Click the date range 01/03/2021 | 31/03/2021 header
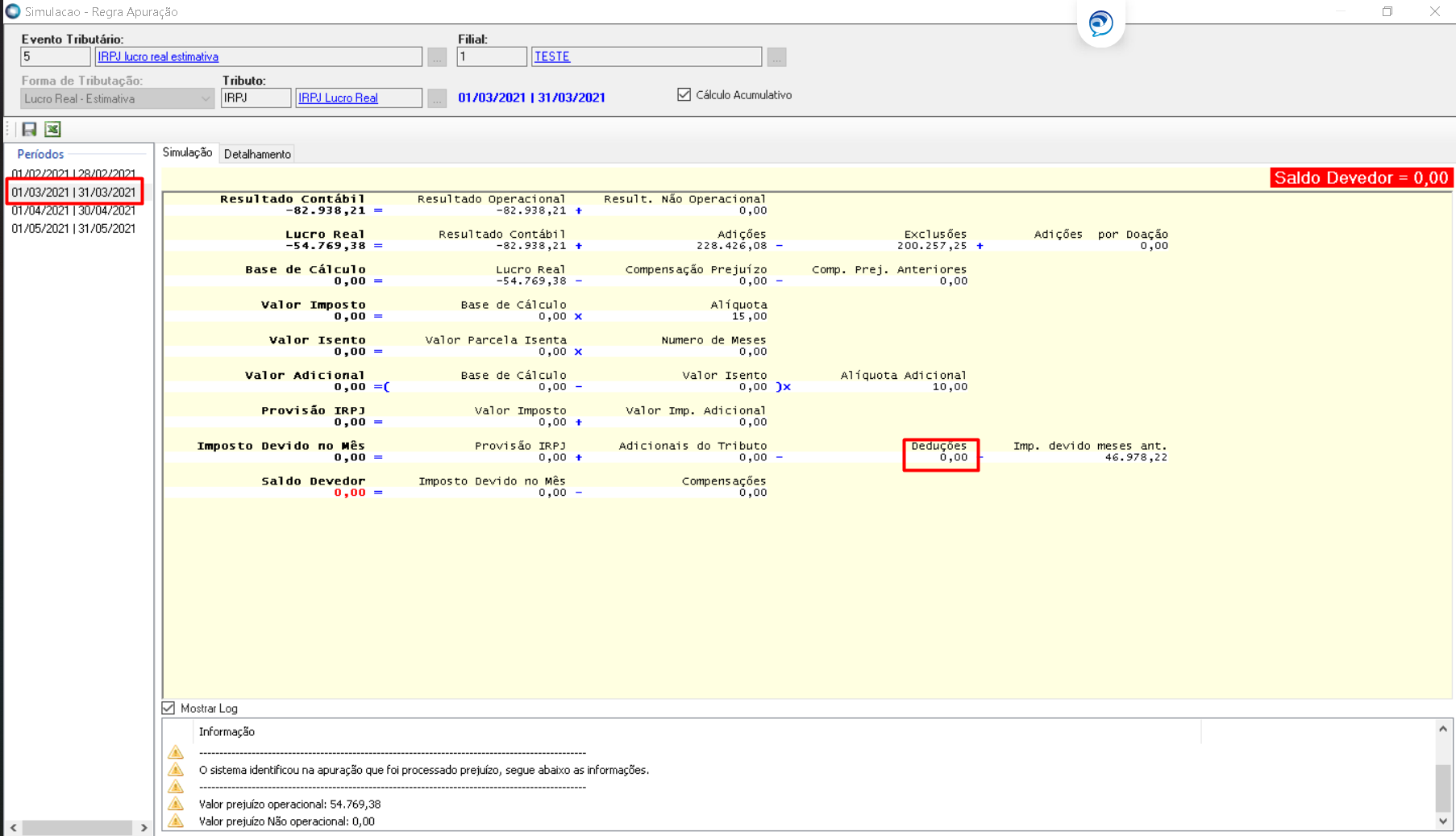 531,98
